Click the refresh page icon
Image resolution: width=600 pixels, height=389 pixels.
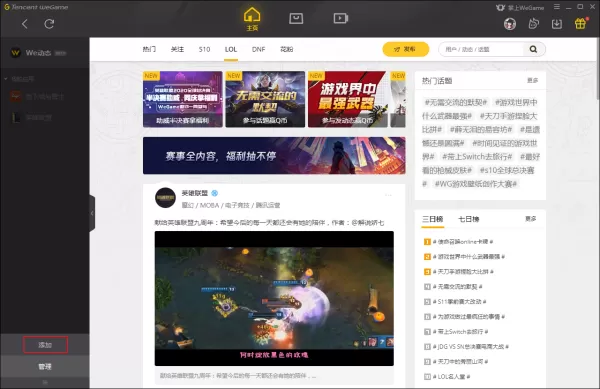pos(49,24)
